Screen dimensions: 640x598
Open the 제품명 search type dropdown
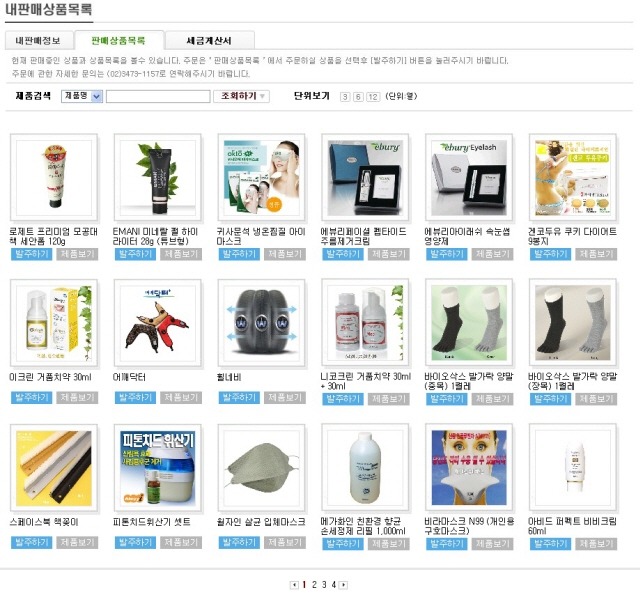82,96
